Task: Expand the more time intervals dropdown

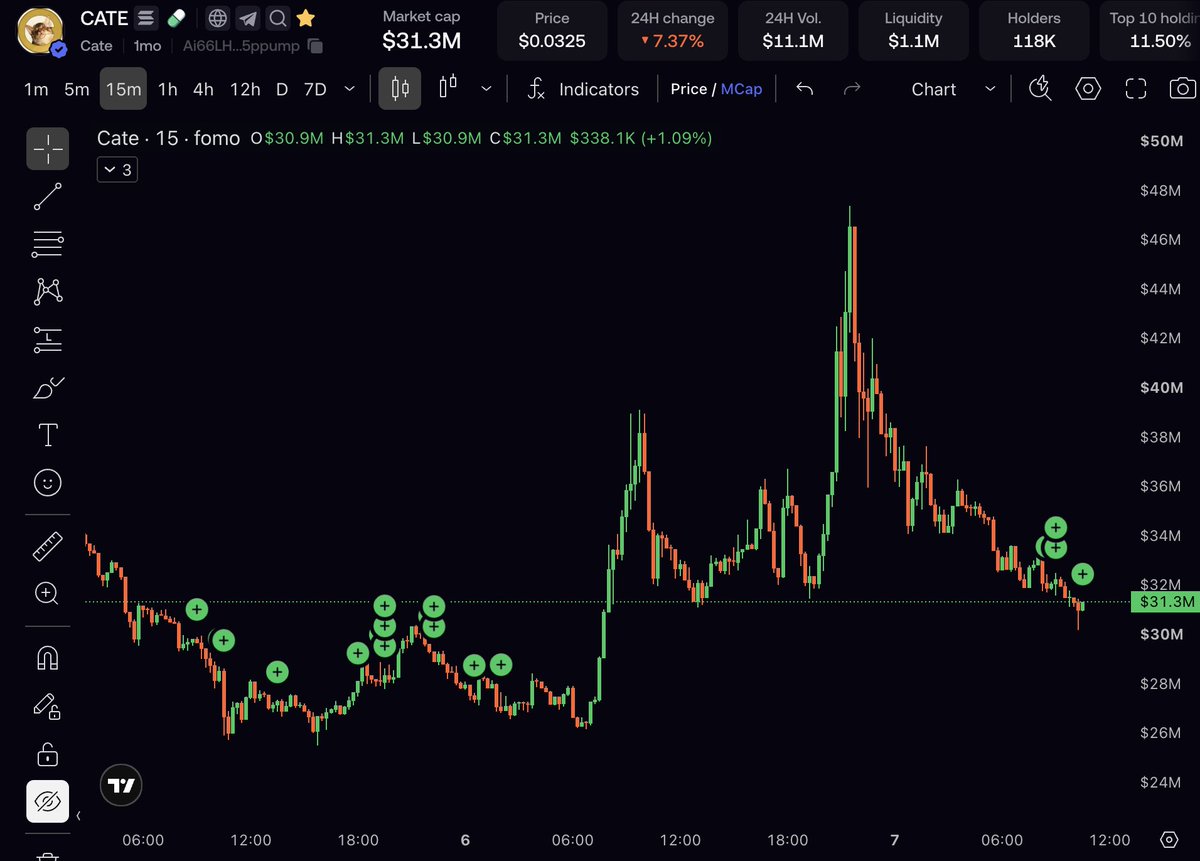Action: [x=349, y=89]
